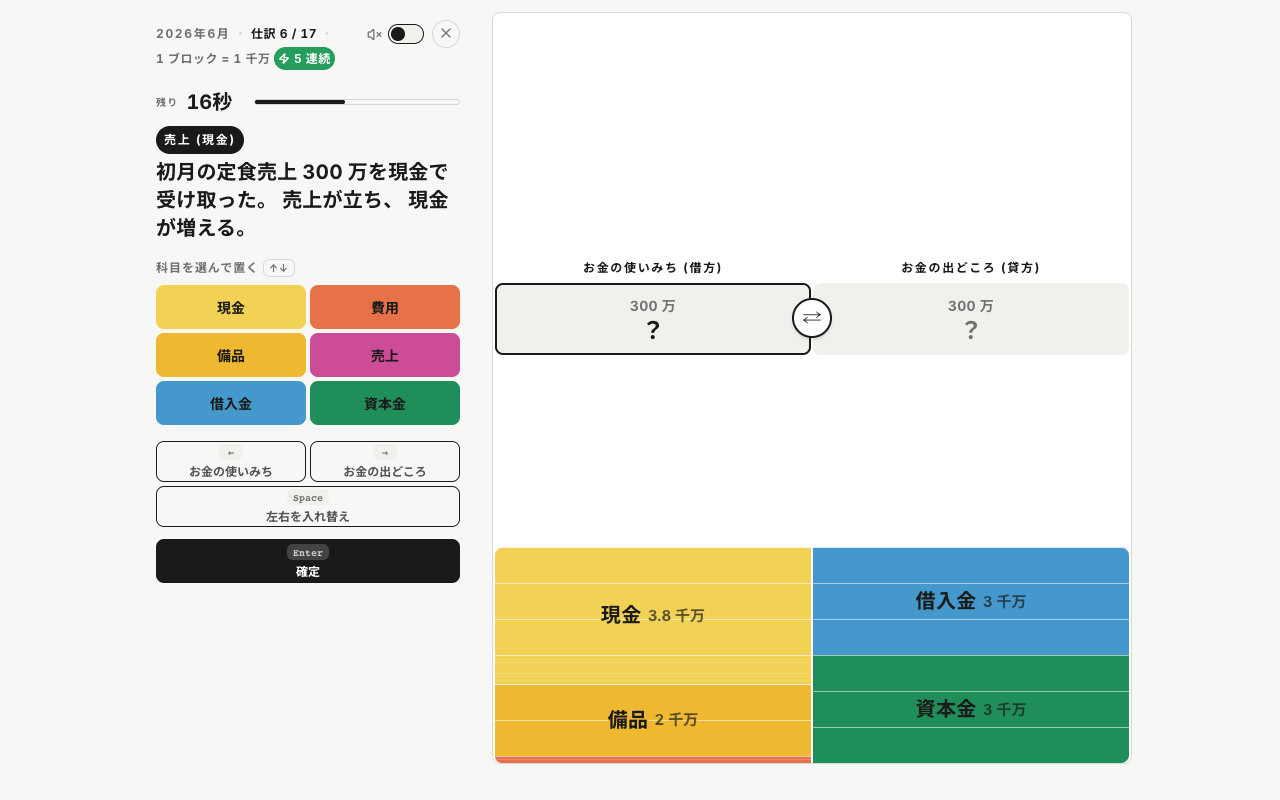Select the 現金 account button
The width and height of the screenshot is (1280, 800).
tap(231, 307)
